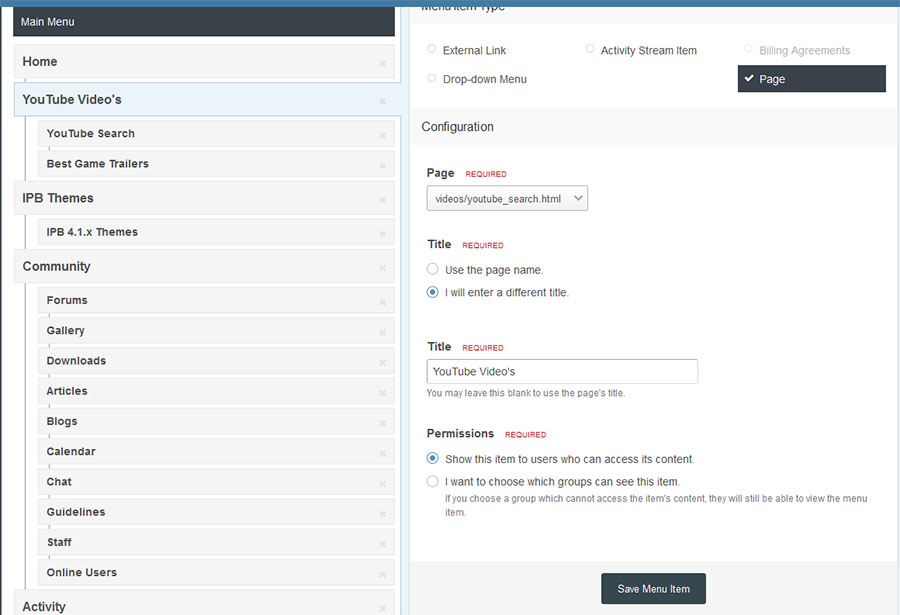
Task: Remove the IPB Themes item with its X icon
Action: [382, 200]
